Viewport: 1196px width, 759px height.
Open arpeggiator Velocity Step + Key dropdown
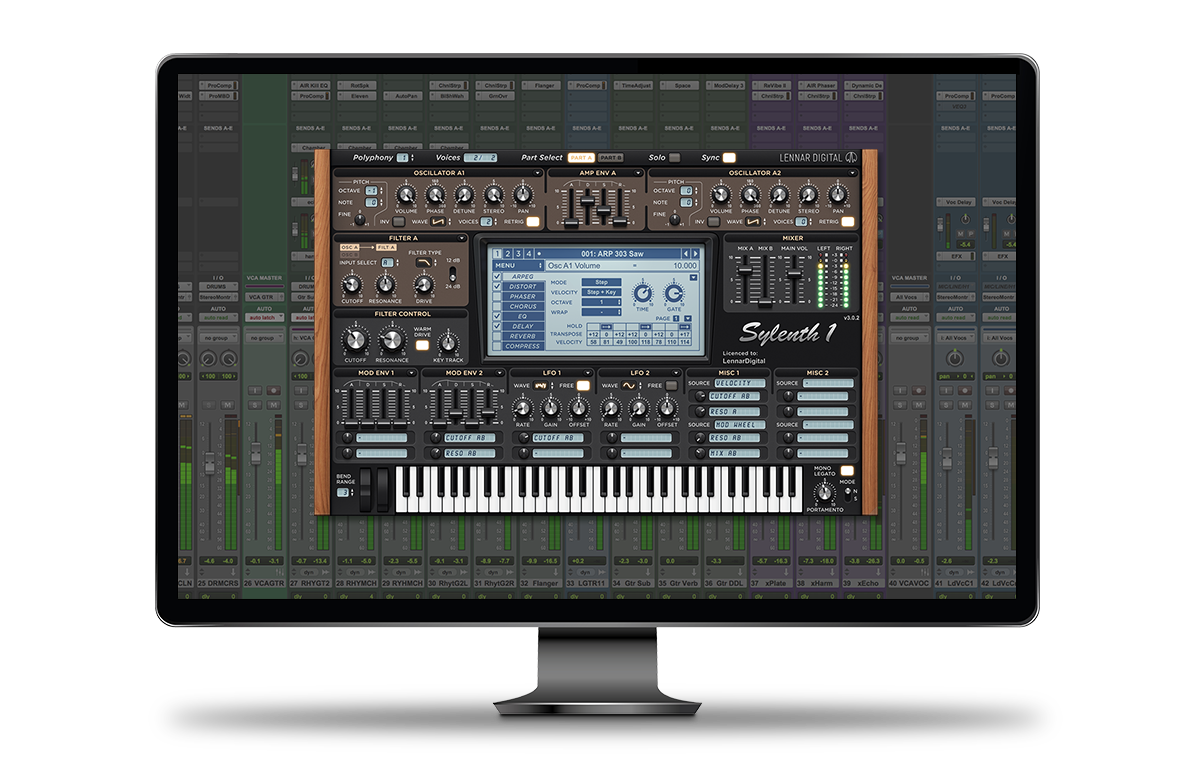602,292
